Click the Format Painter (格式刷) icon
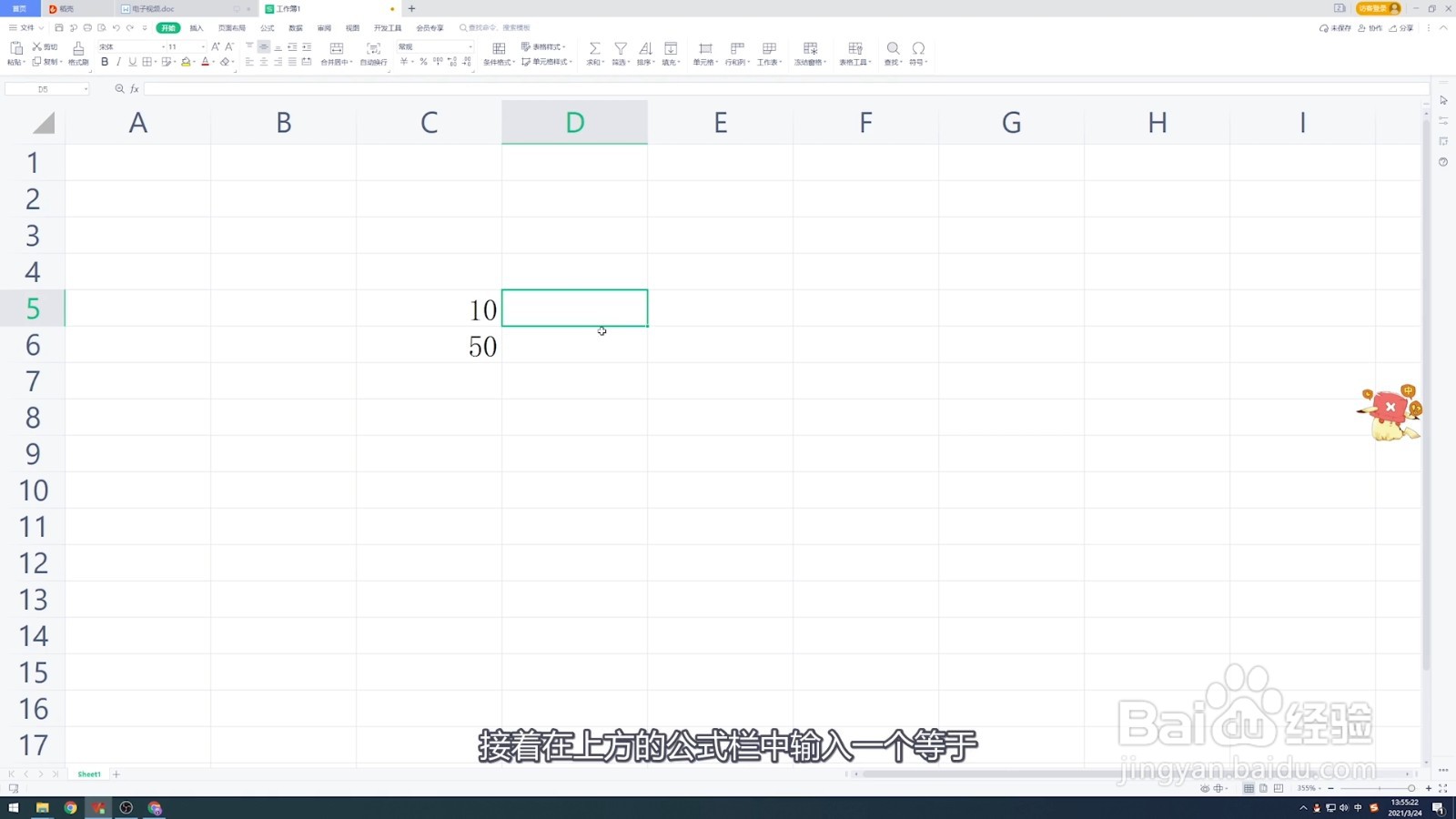The height and width of the screenshot is (819, 1456). pyautogui.click(x=78, y=48)
